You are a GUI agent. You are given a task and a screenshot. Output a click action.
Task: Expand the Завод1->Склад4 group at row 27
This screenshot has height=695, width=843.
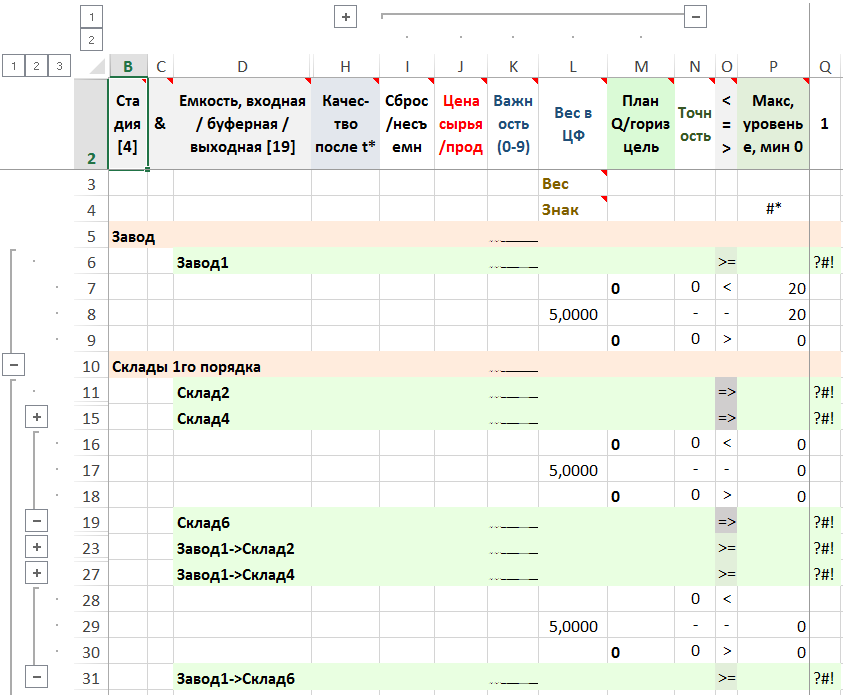(37, 574)
